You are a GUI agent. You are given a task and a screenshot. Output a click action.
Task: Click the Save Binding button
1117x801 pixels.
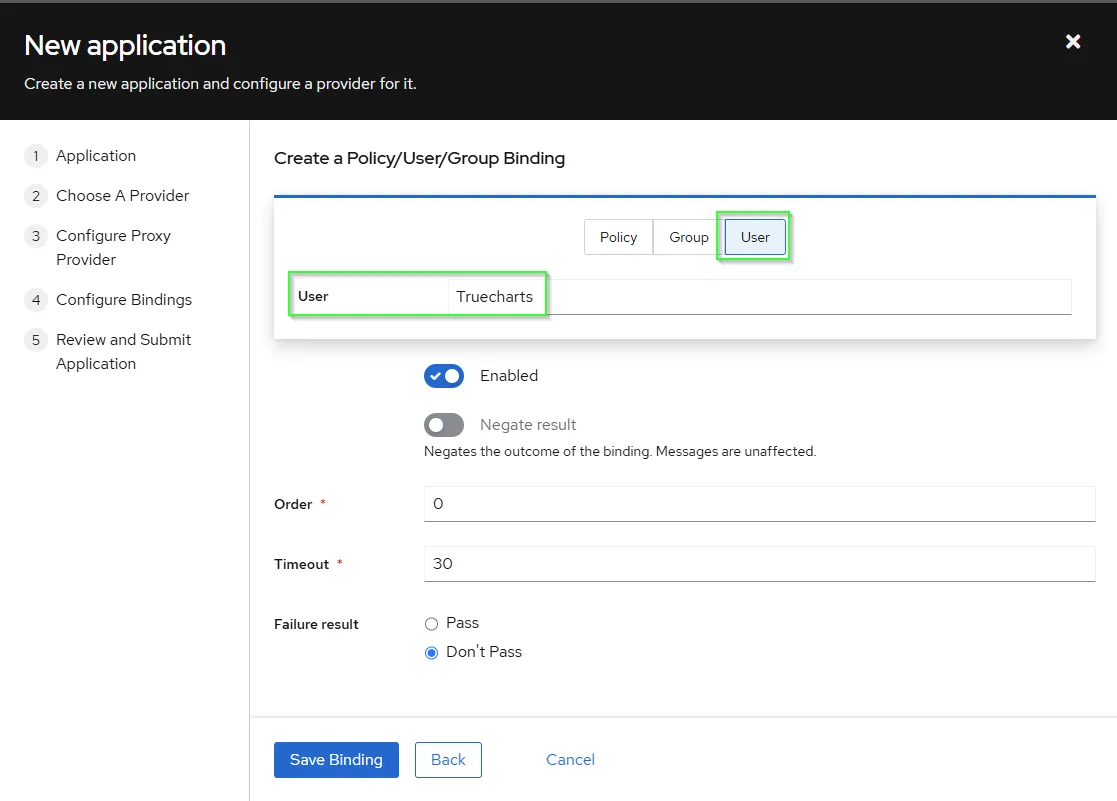(336, 760)
